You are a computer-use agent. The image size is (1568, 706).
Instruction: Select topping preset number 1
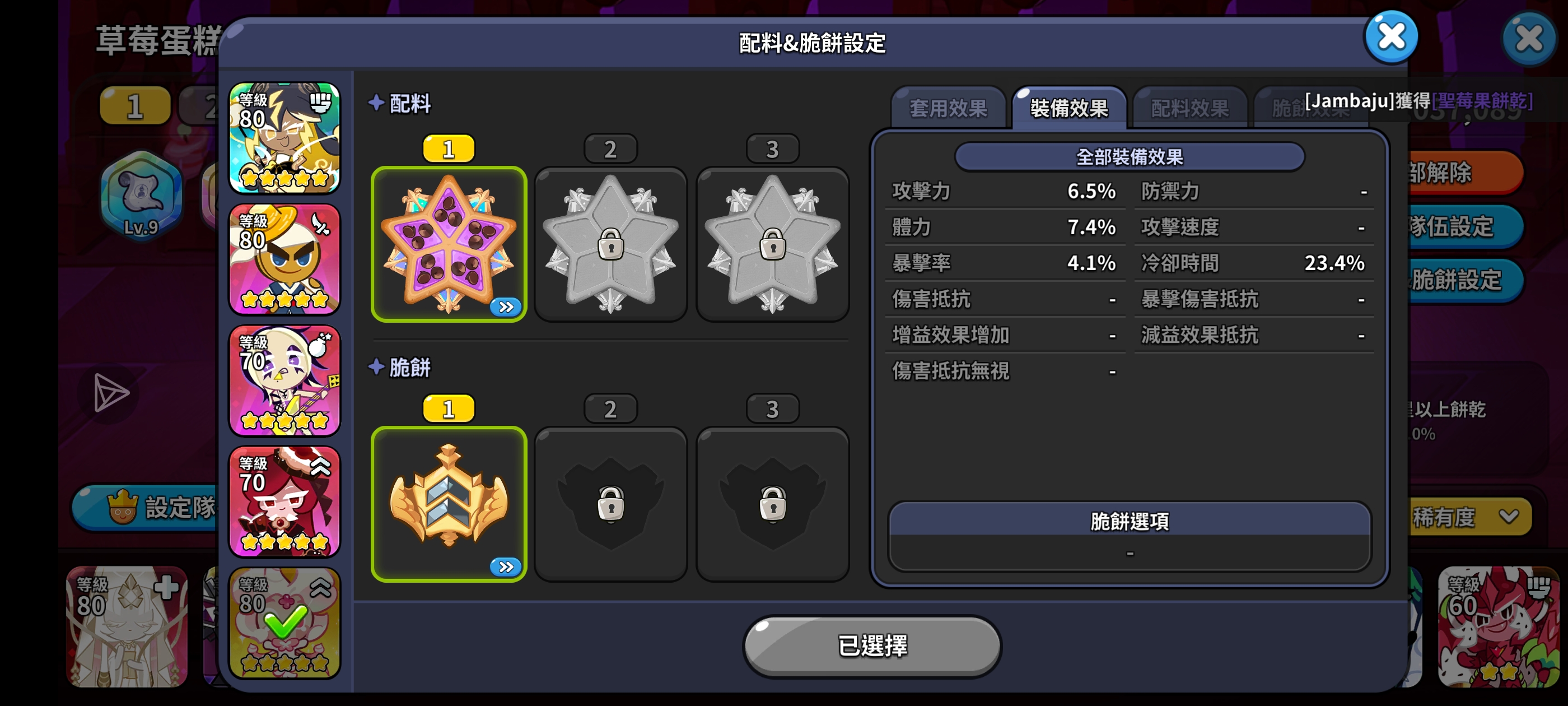point(449,148)
